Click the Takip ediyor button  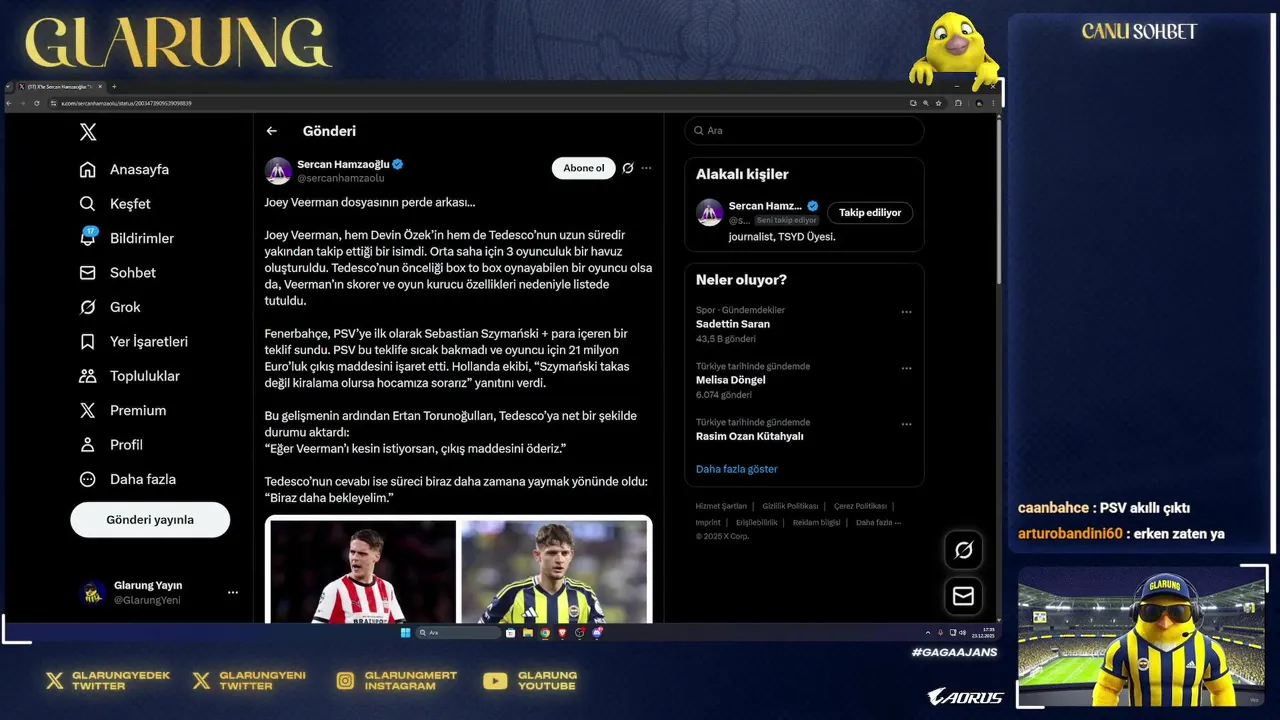coord(870,212)
